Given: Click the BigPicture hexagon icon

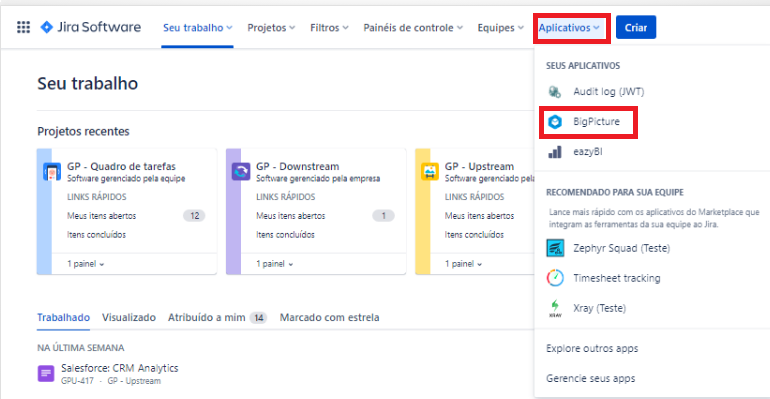Looking at the screenshot, I should coord(555,122).
